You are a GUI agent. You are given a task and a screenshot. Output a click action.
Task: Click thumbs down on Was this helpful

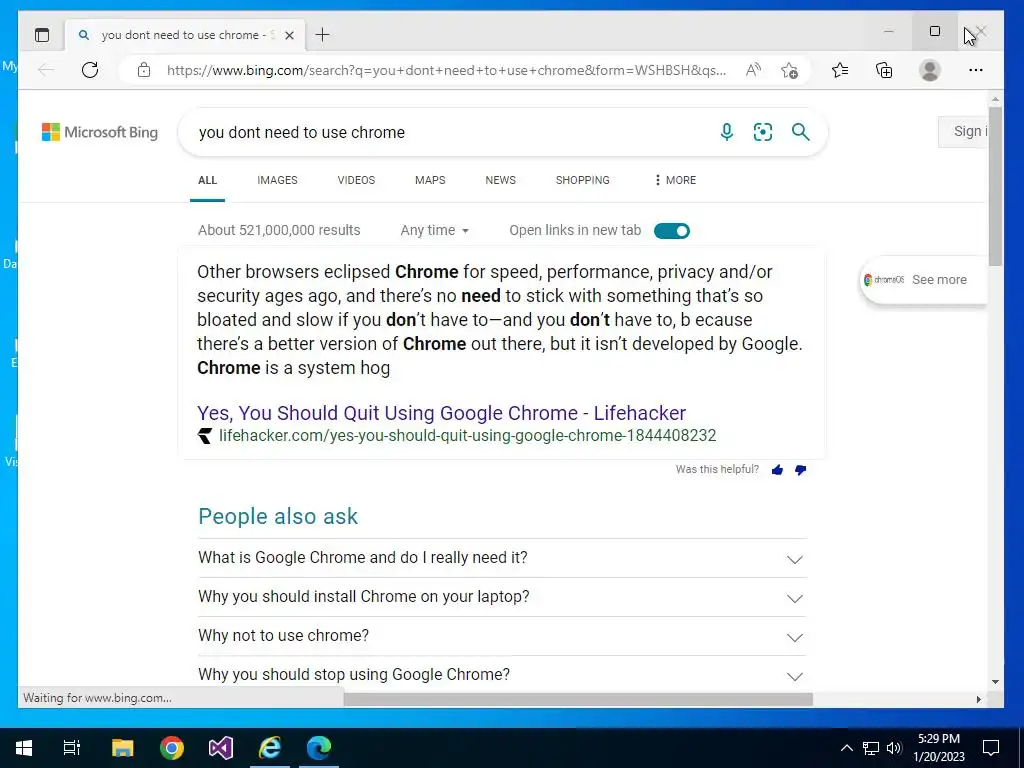tap(801, 470)
